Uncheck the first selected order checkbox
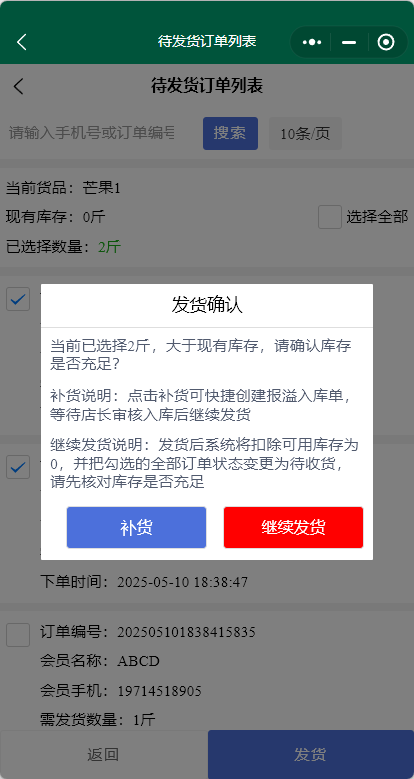The width and height of the screenshot is (414, 779). tap(18, 299)
